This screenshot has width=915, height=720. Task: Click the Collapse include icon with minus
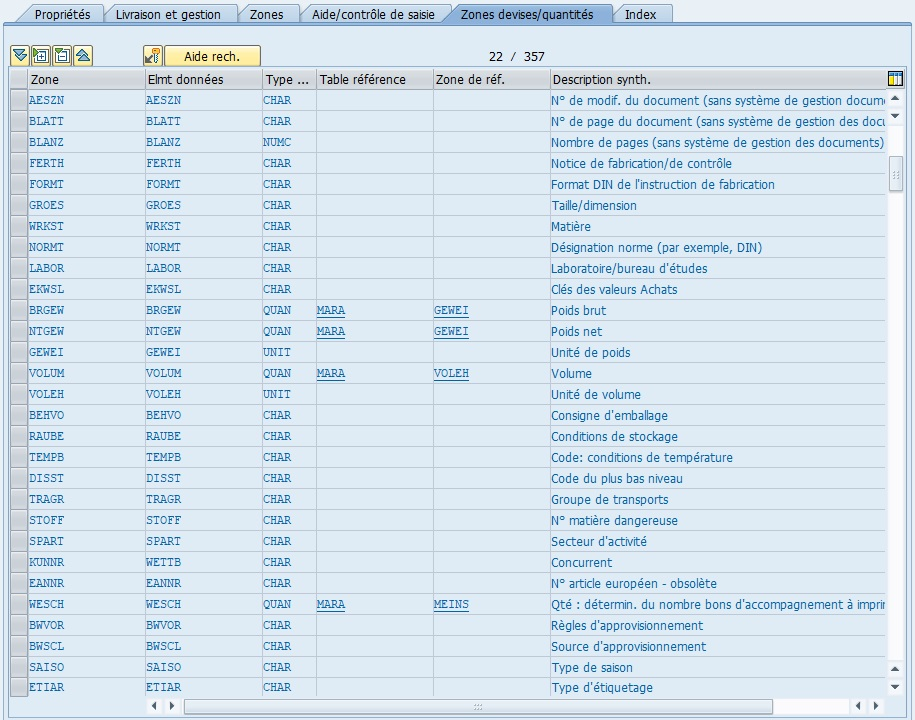[x=62, y=56]
